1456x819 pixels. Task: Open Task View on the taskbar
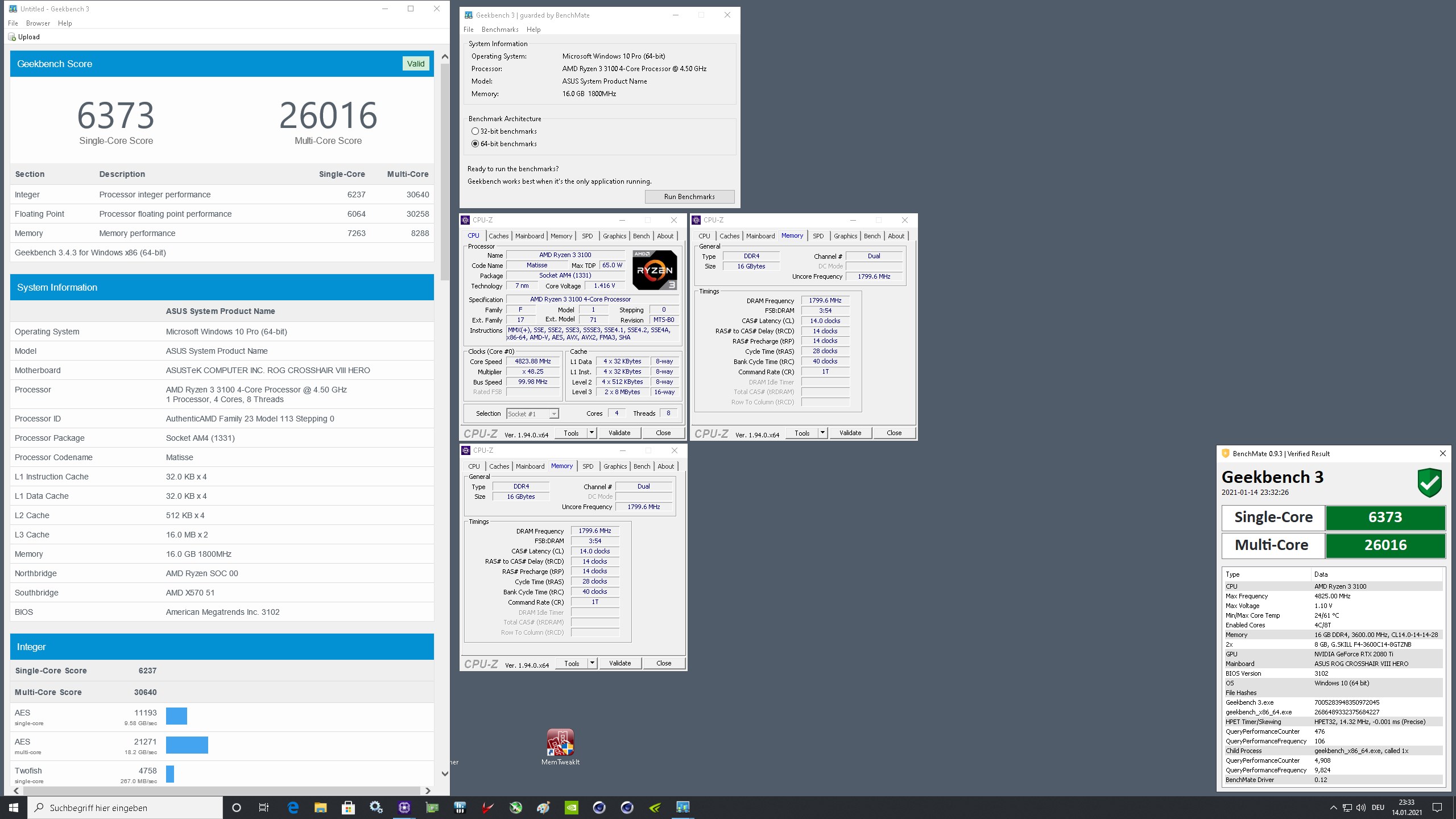tap(264, 808)
